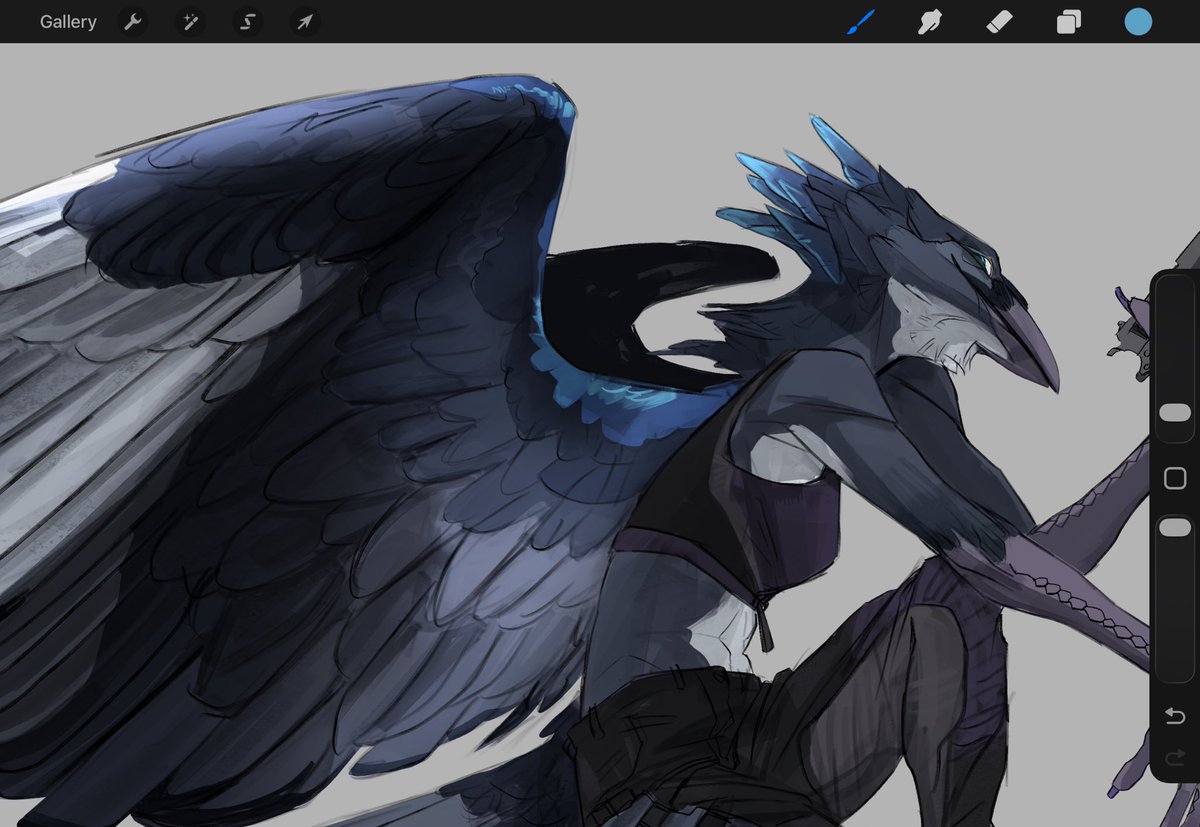Switch to the Eraser tool
Image resolution: width=1200 pixels, height=827 pixels.
(999, 21)
